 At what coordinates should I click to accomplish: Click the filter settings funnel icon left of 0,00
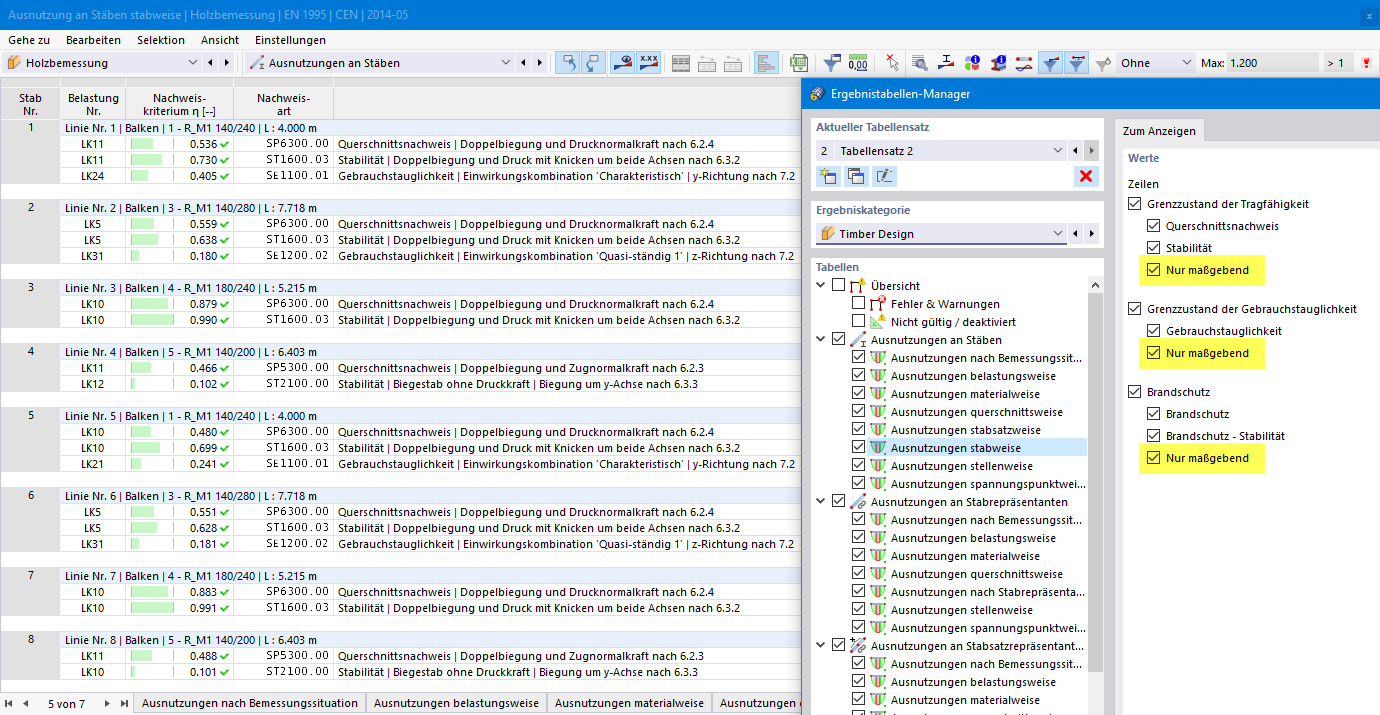click(832, 63)
